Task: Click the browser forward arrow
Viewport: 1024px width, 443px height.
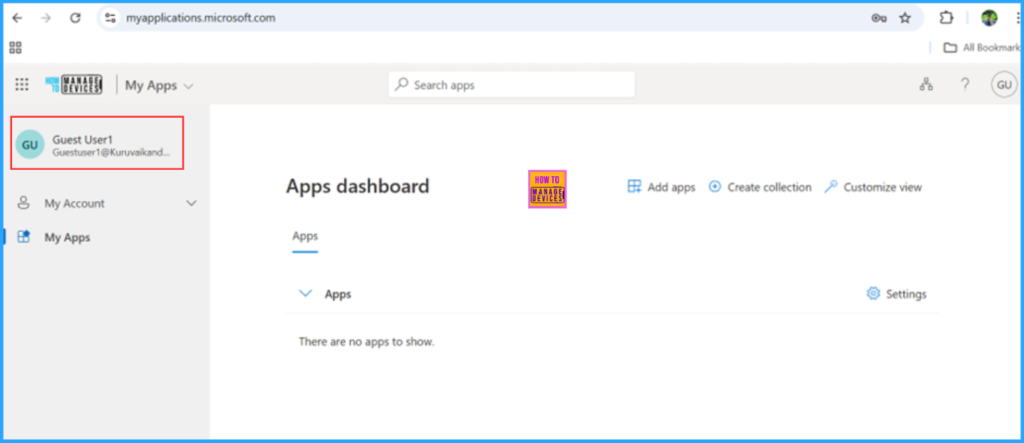Action: tap(46, 18)
